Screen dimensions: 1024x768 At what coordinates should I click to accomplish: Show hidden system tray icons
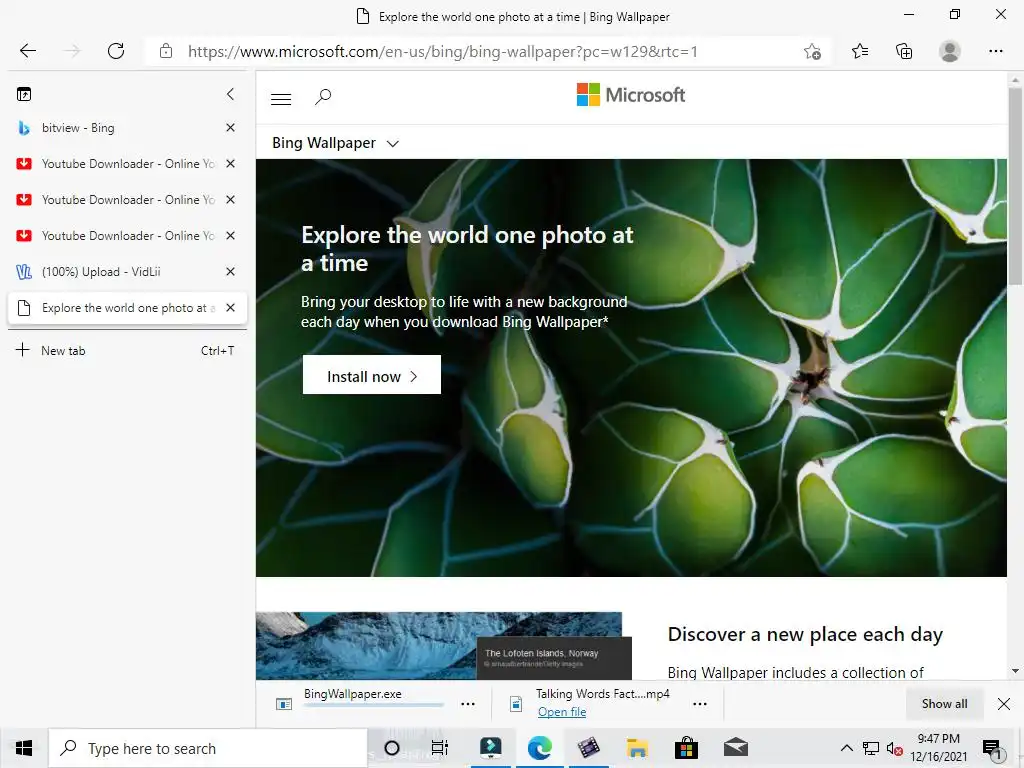click(846, 748)
